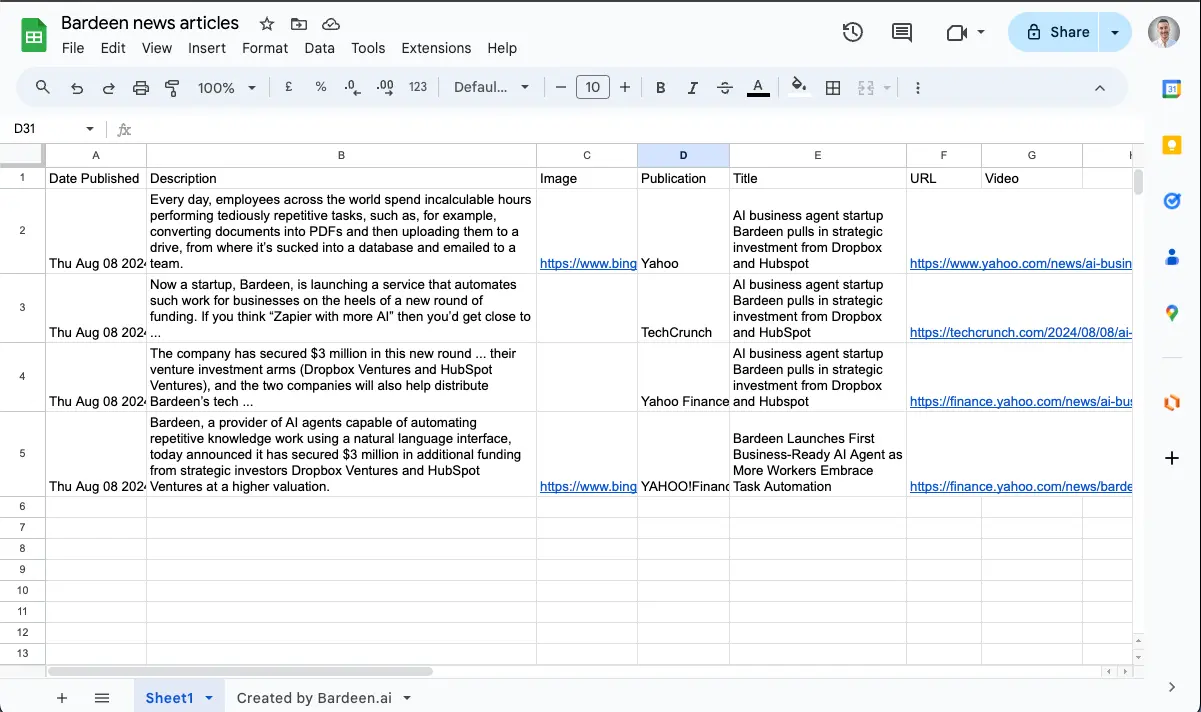This screenshot has width=1201, height=712.
Task: Add a new sheet plus button
Action: pos(62,698)
